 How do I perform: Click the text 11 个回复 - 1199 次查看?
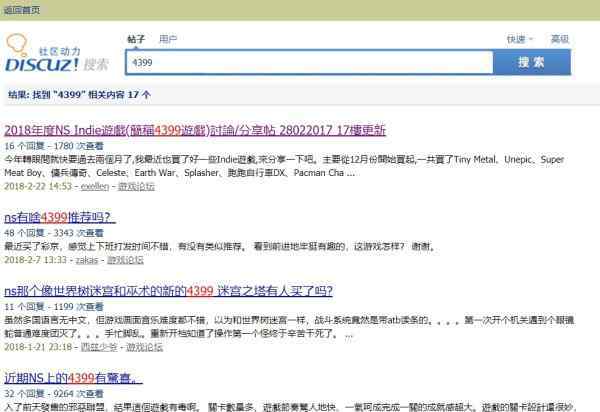54,307
